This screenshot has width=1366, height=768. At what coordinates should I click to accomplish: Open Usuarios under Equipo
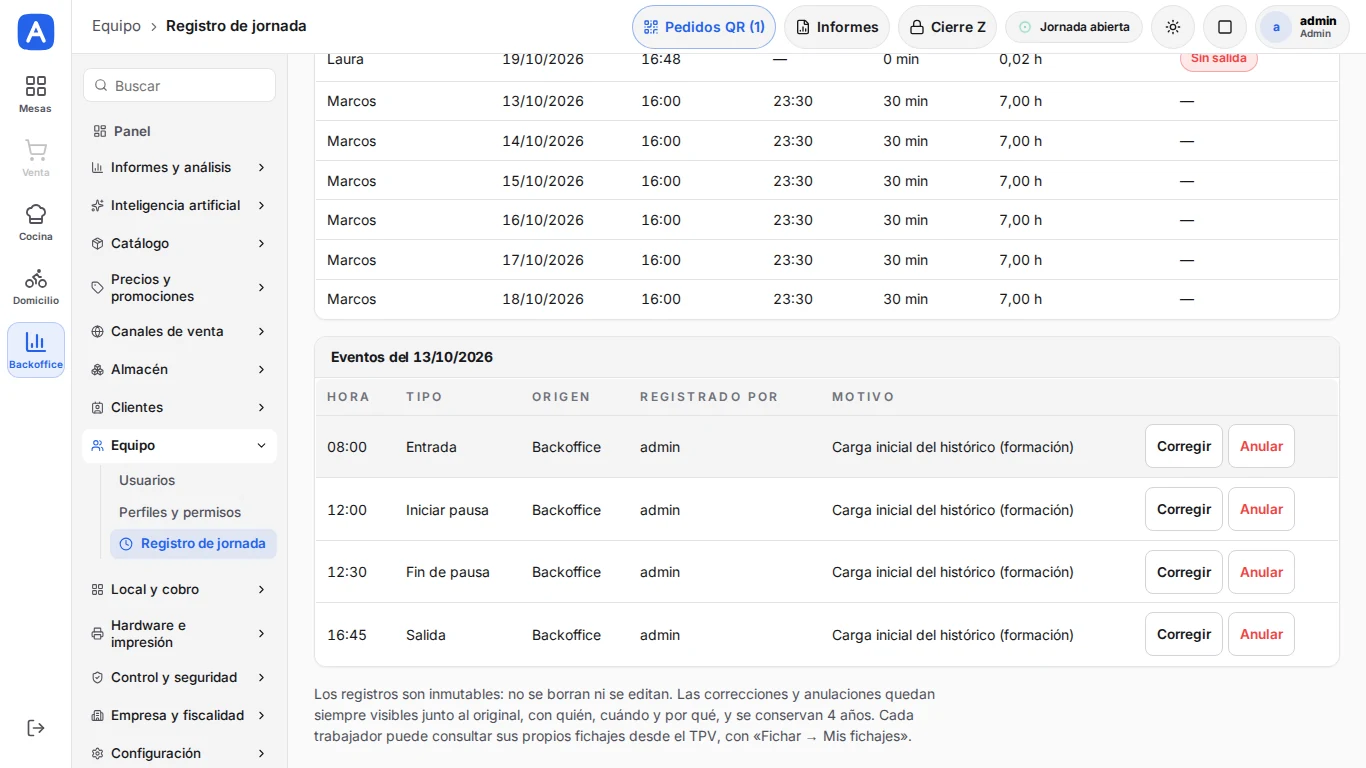[x=193, y=480]
